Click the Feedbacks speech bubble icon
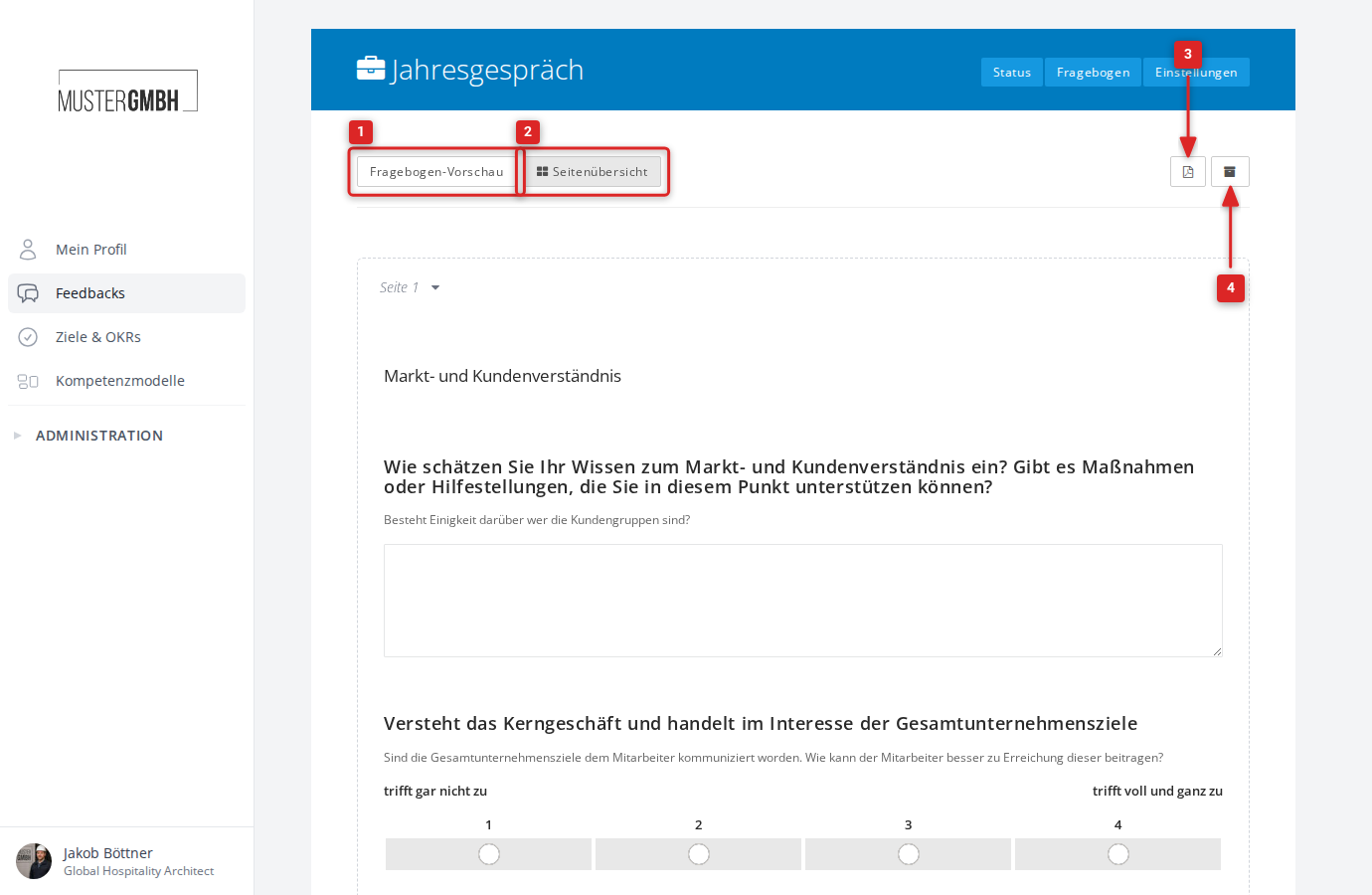Image resolution: width=1372 pixels, height=895 pixels. (28, 293)
